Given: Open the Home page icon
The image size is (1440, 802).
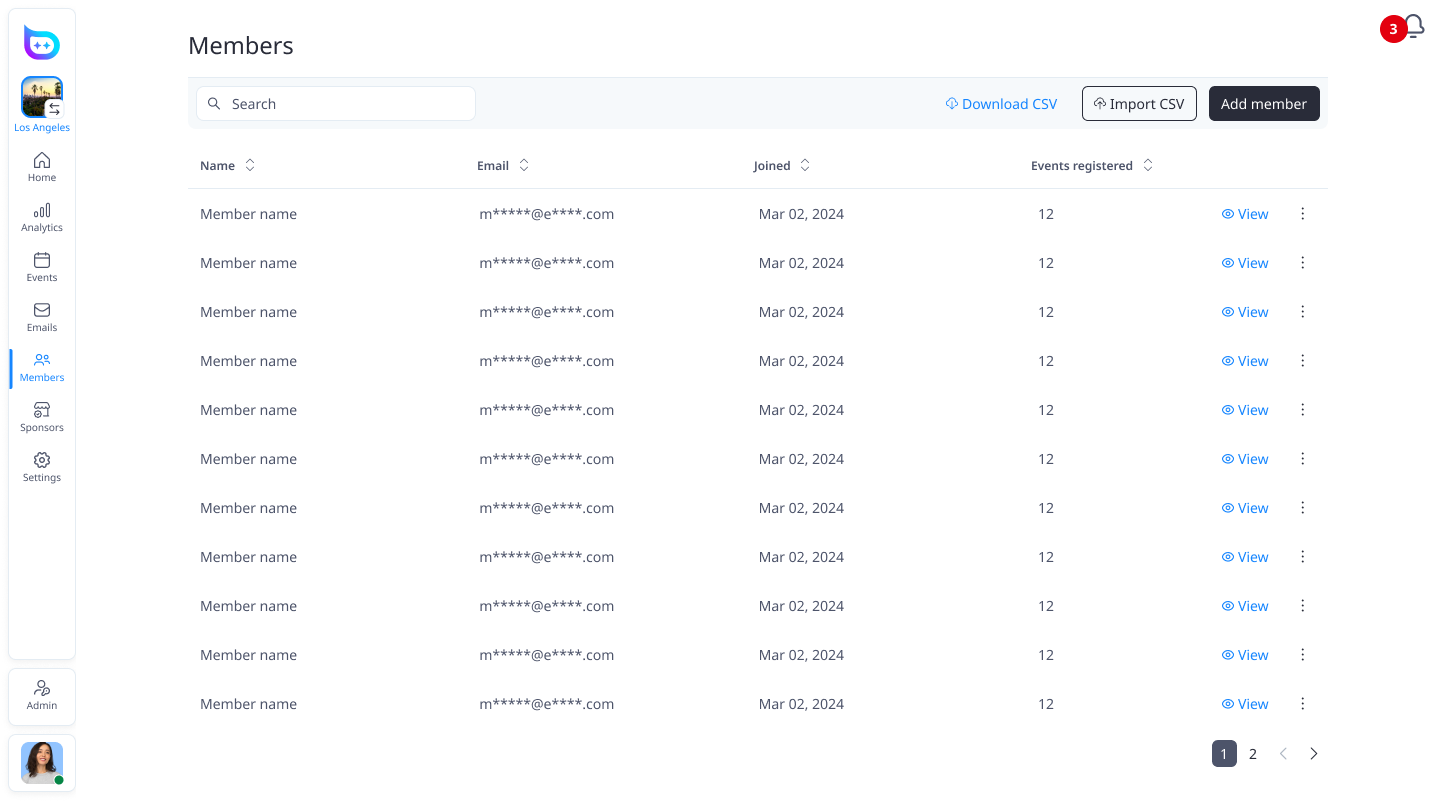Looking at the screenshot, I should tap(42, 167).
